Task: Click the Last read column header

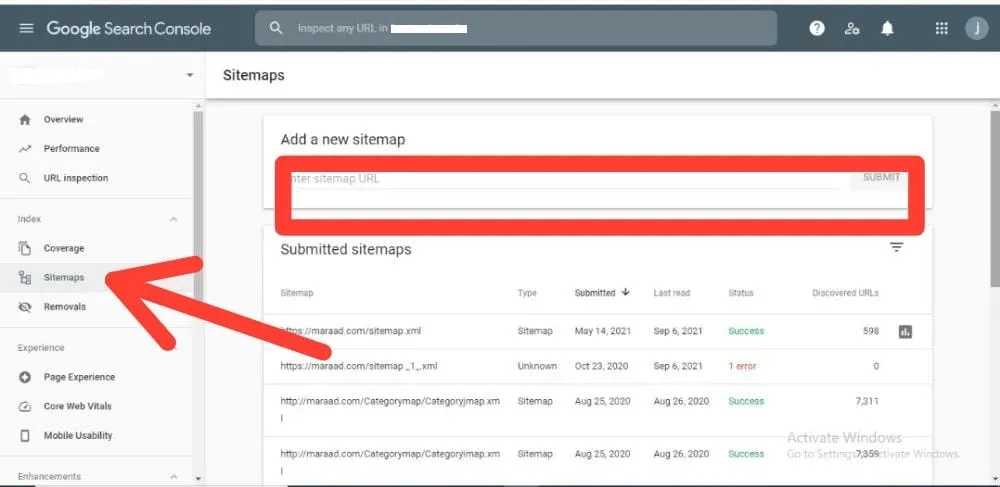Action: click(x=672, y=293)
